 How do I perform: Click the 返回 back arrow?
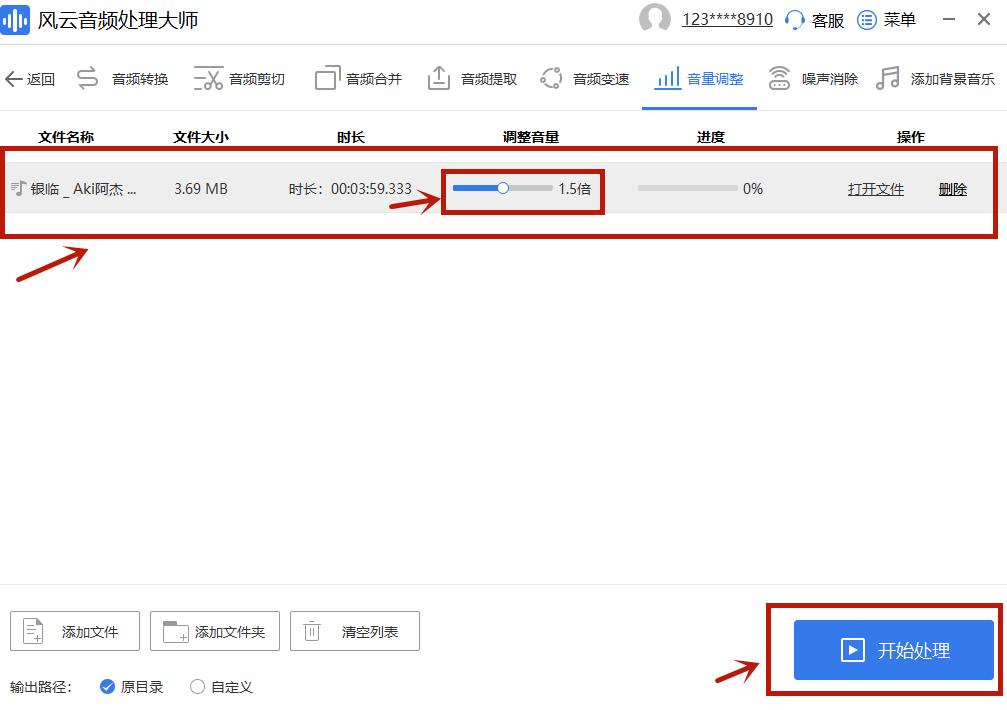click(x=29, y=78)
